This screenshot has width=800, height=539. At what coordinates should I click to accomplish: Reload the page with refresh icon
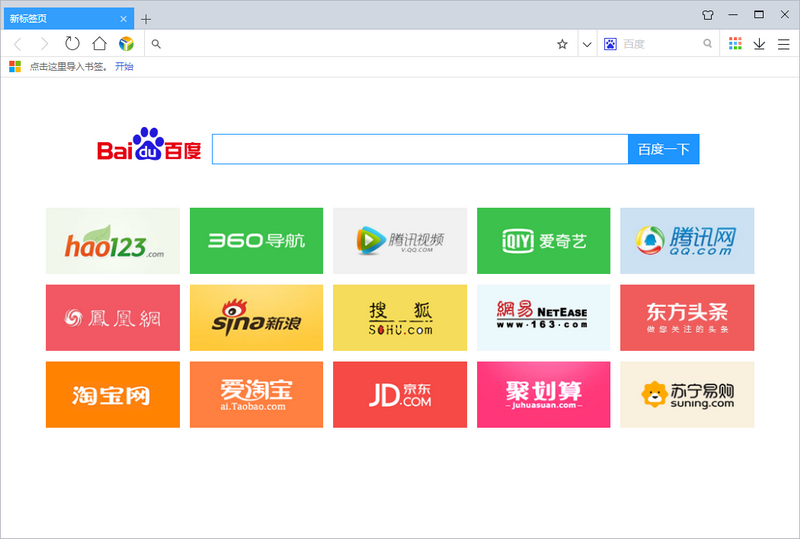click(72, 43)
